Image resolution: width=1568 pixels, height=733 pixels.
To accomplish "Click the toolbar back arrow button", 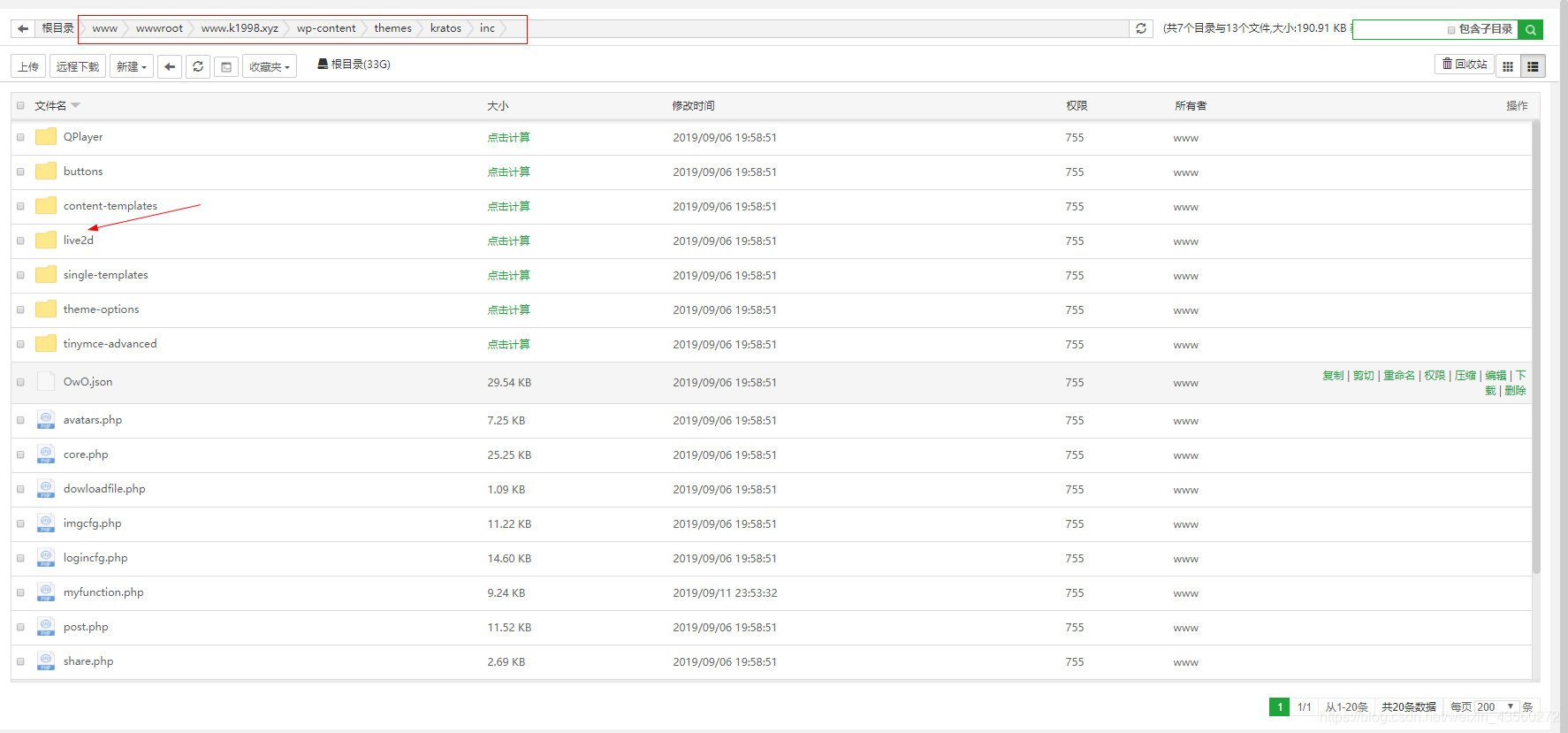I will [170, 66].
